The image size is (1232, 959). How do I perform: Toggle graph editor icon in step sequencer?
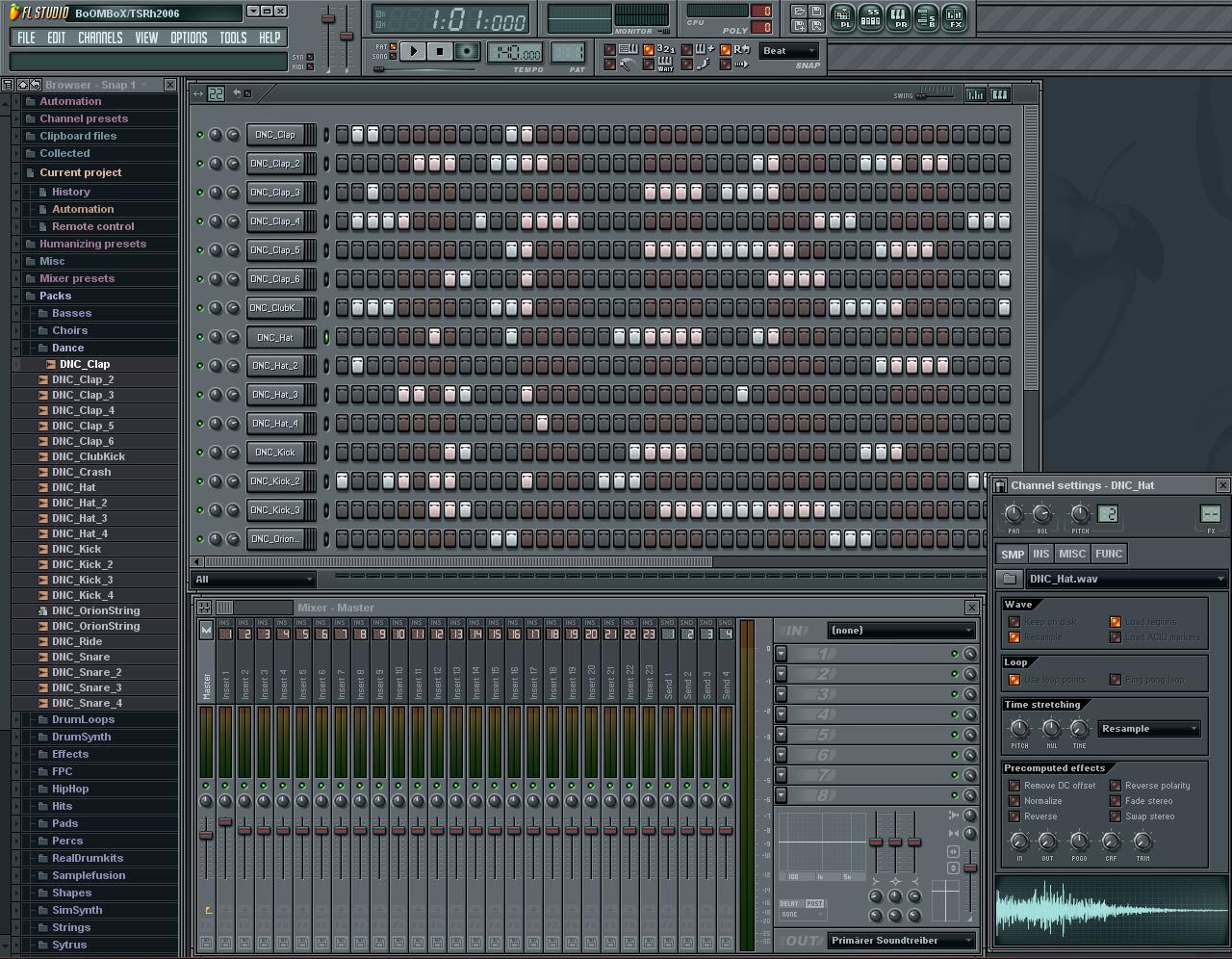(975, 94)
